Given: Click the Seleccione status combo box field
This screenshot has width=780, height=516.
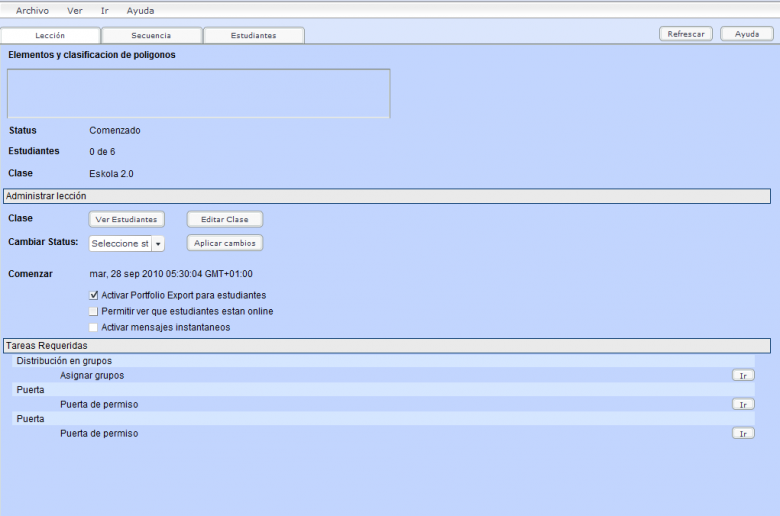Looking at the screenshot, I should point(120,244).
